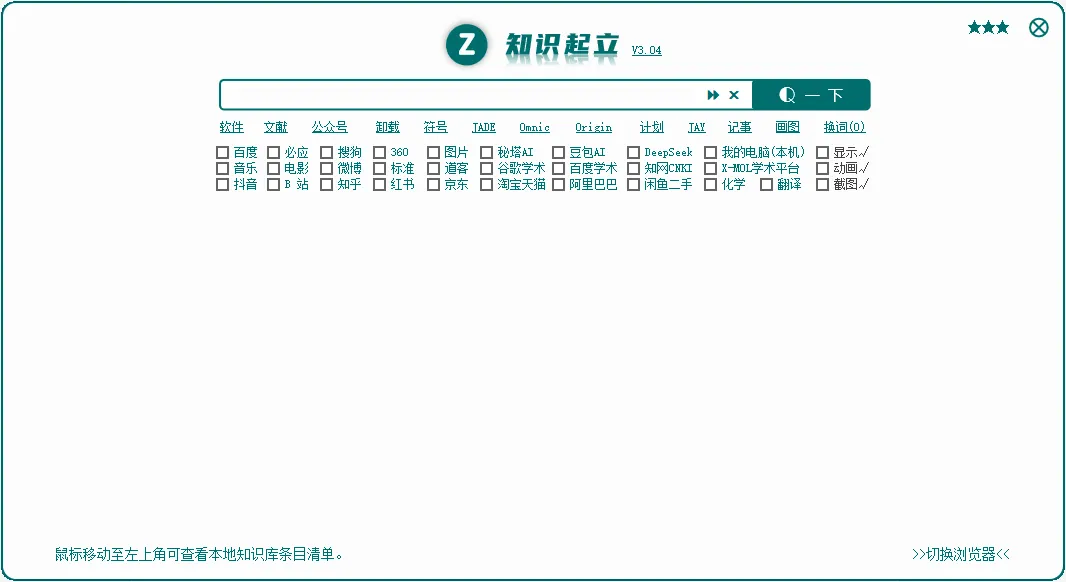Click the 换词(0) link
Screen dimensions: 1066x582
click(844, 127)
